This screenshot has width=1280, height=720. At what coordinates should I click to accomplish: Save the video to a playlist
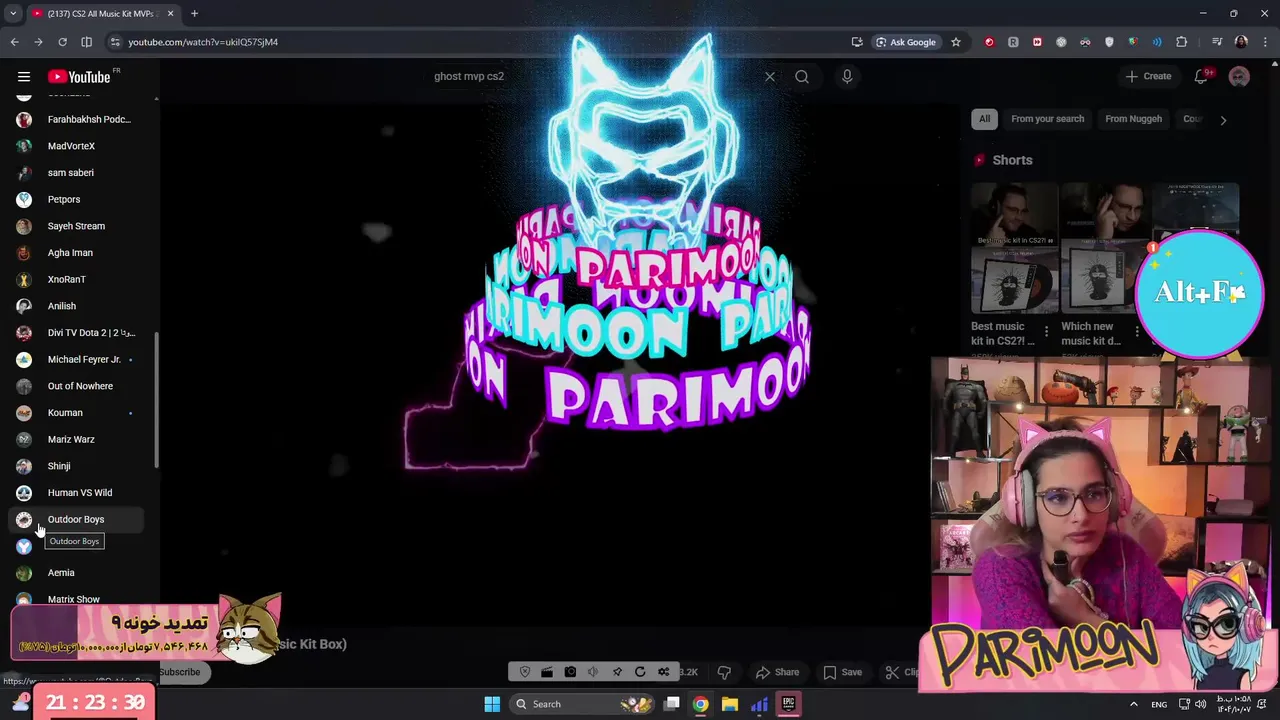coord(842,672)
